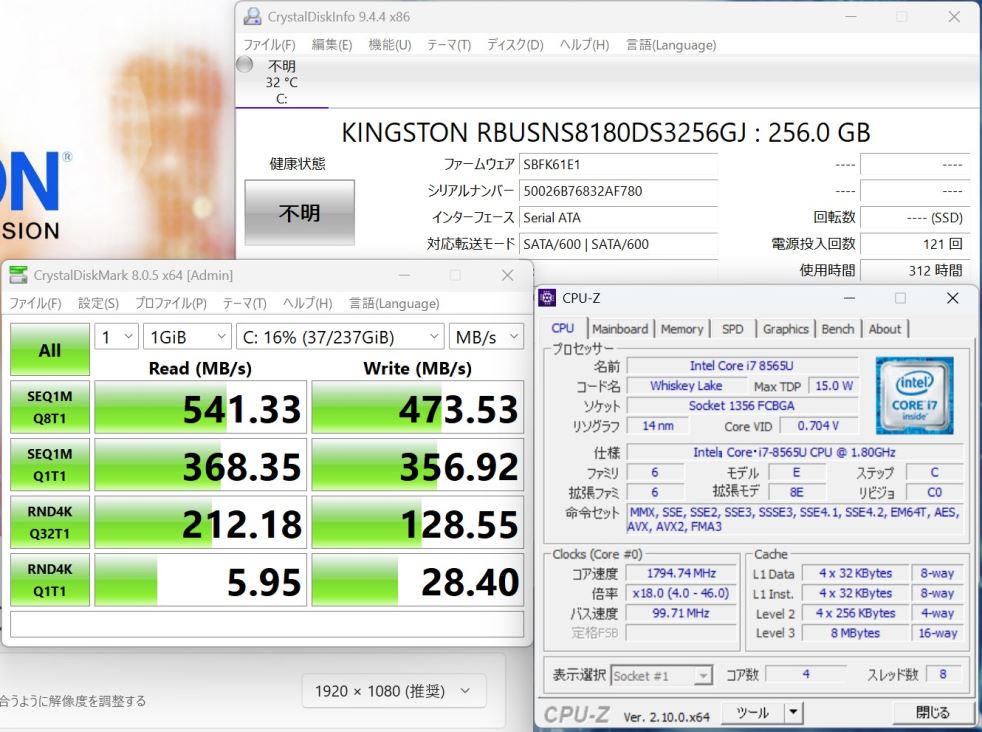Click the firmware field SBFK61E1
The width and height of the screenshot is (982, 732).
point(618,165)
